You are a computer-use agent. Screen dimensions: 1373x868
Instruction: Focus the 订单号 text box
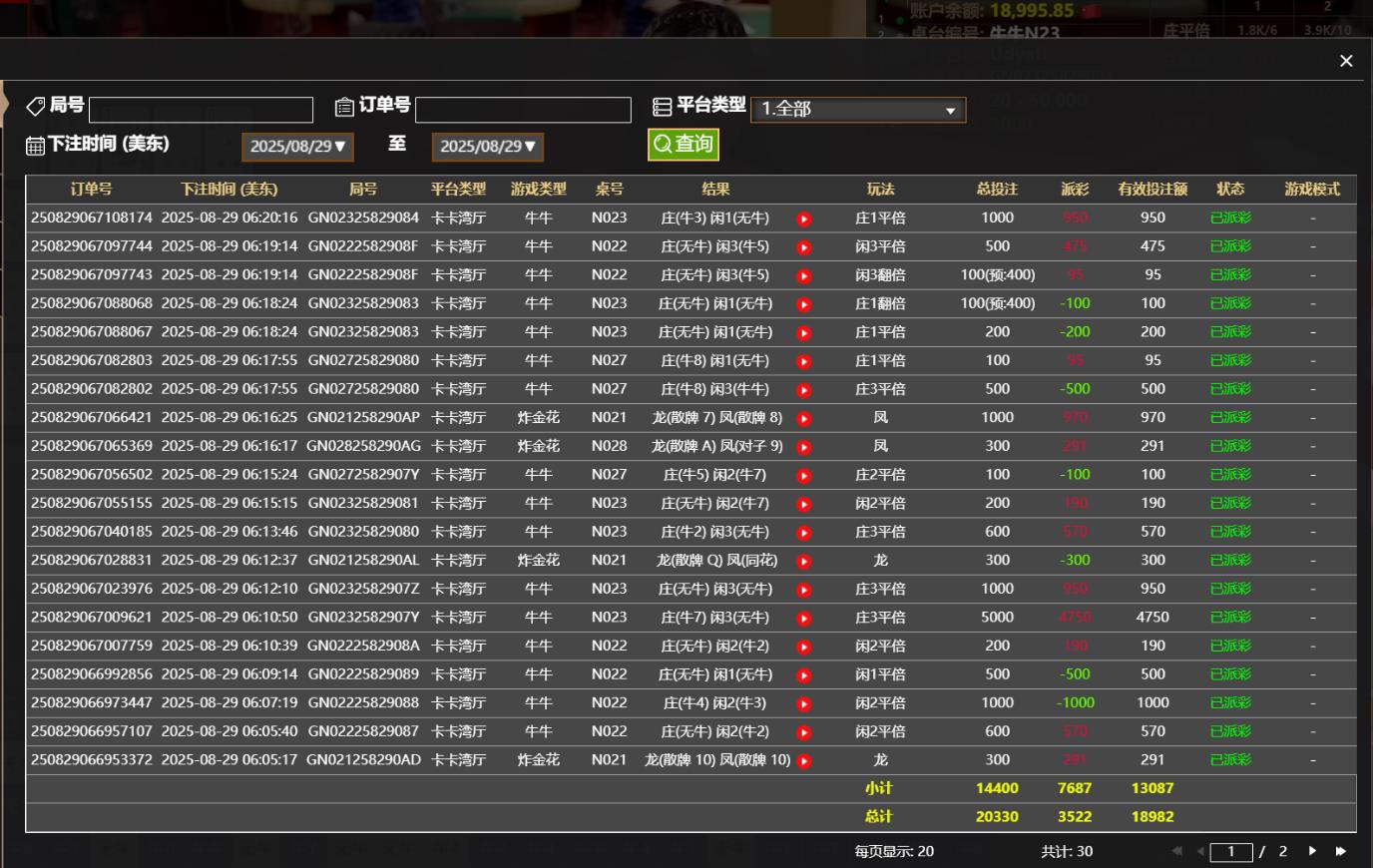[523, 110]
